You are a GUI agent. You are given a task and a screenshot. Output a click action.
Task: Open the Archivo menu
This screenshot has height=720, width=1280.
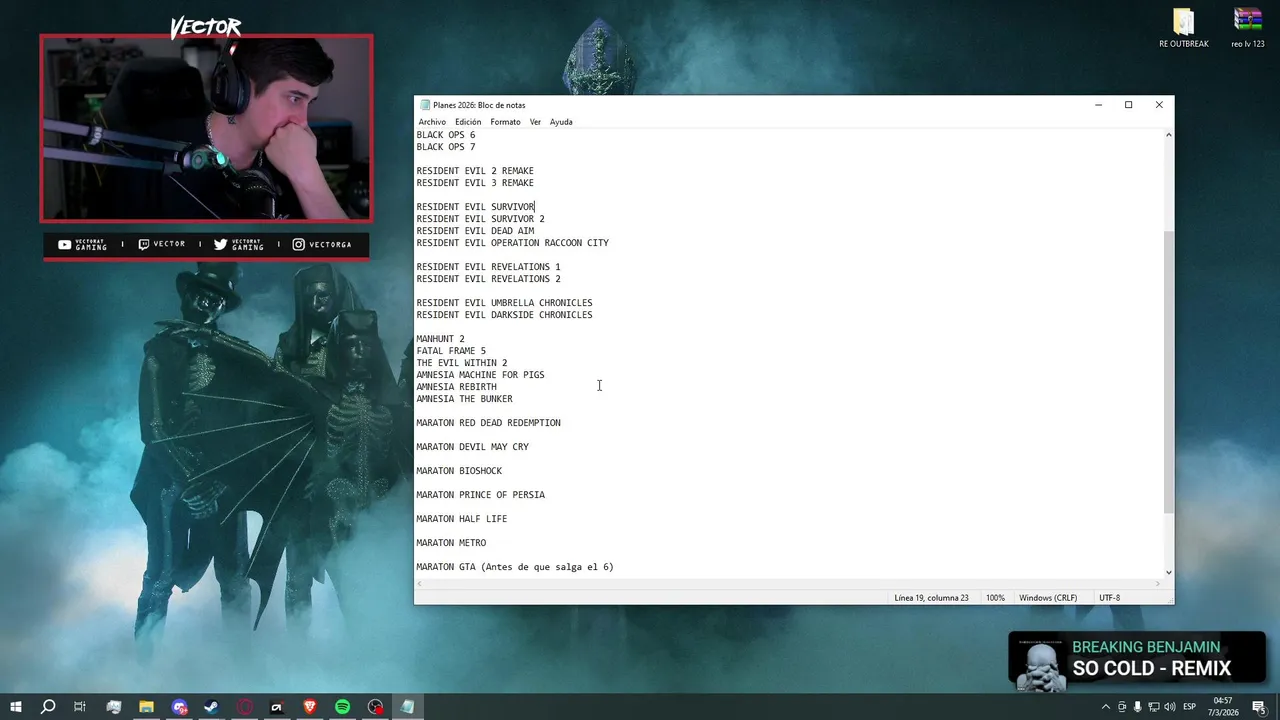point(432,122)
